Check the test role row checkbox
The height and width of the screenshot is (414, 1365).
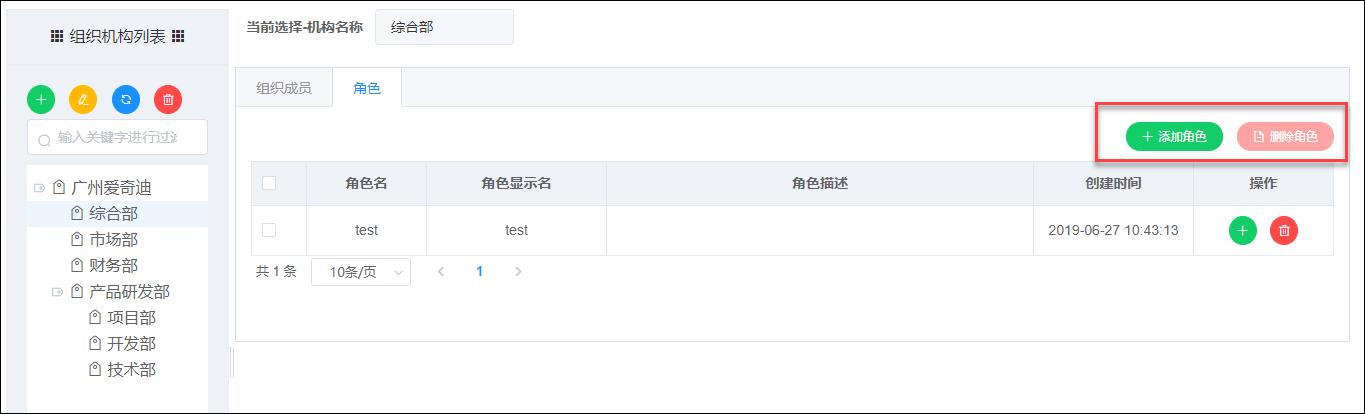[268, 230]
